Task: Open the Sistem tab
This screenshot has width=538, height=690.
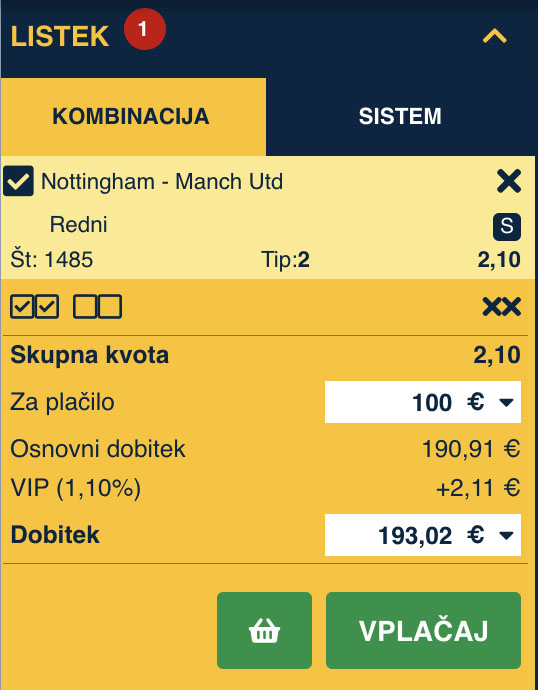Action: [400, 117]
